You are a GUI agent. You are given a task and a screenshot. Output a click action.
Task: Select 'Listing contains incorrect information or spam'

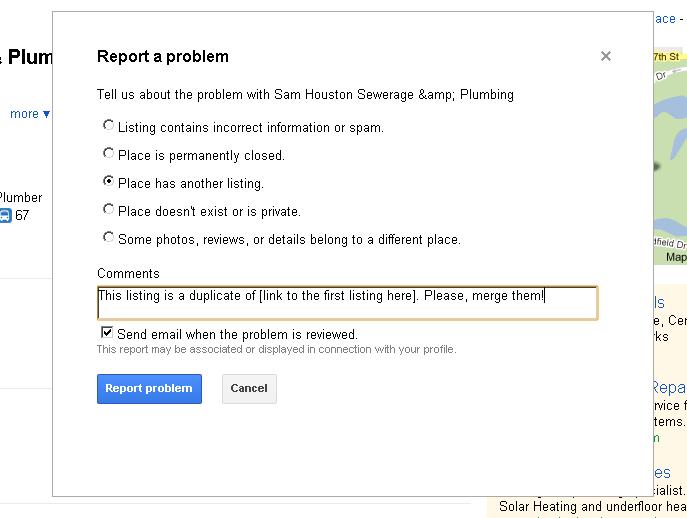108,126
